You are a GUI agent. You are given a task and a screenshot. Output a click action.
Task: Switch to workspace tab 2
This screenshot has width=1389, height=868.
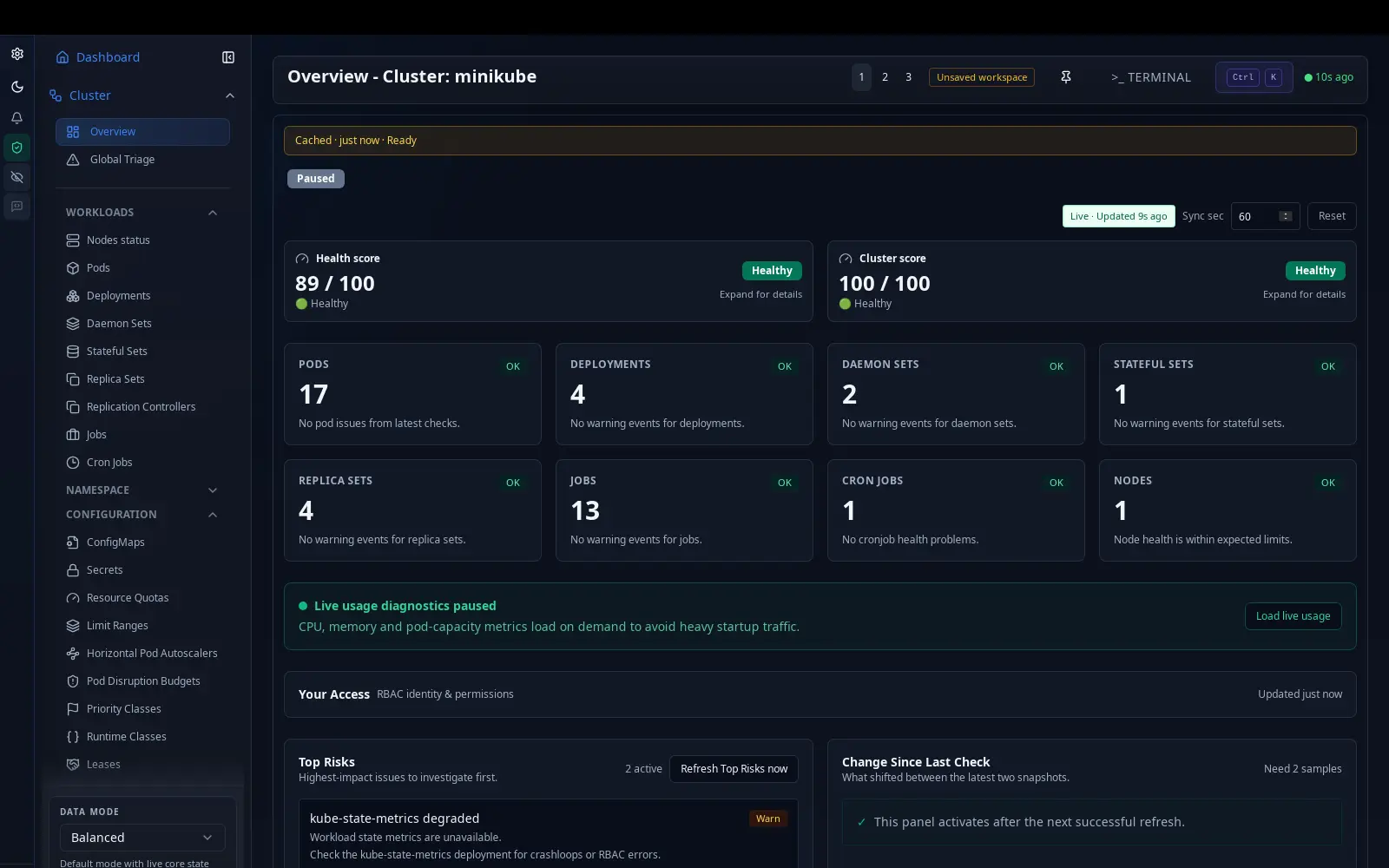(885, 77)
